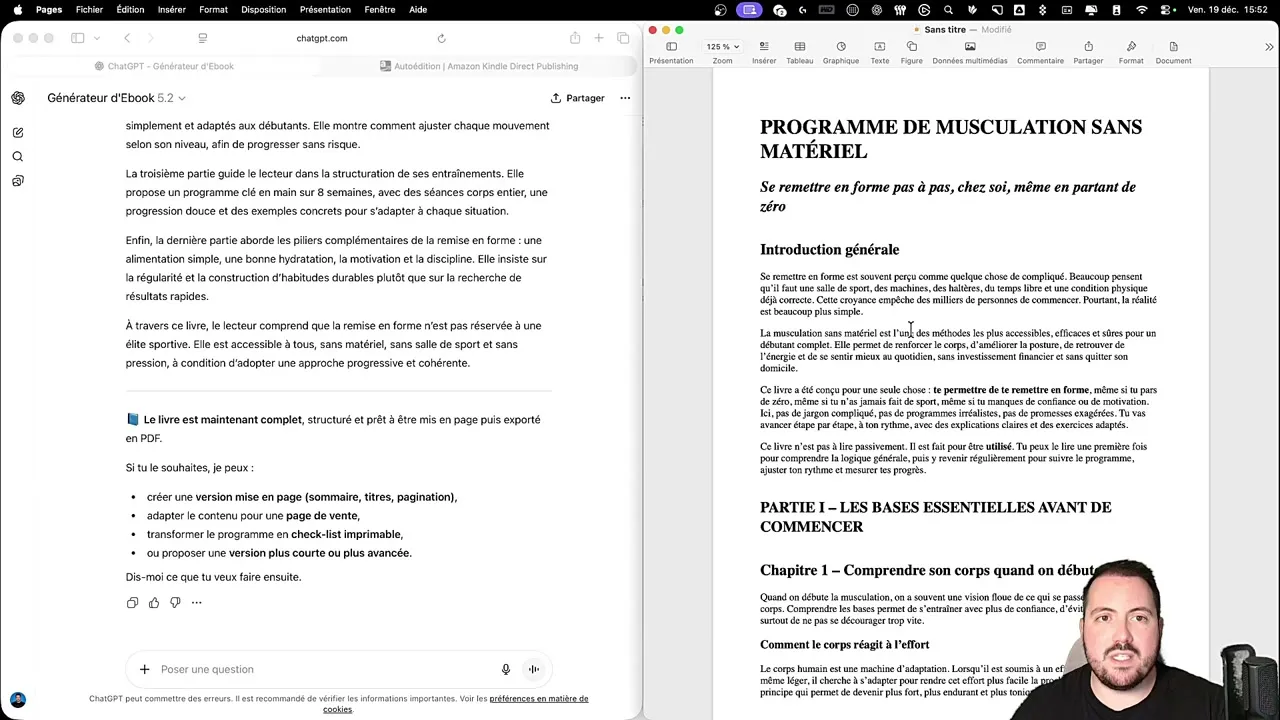Viewport: 1280px width, 720px height.
Task: Open the 125 % zoom dropdown
Action: tap(722, 46)
